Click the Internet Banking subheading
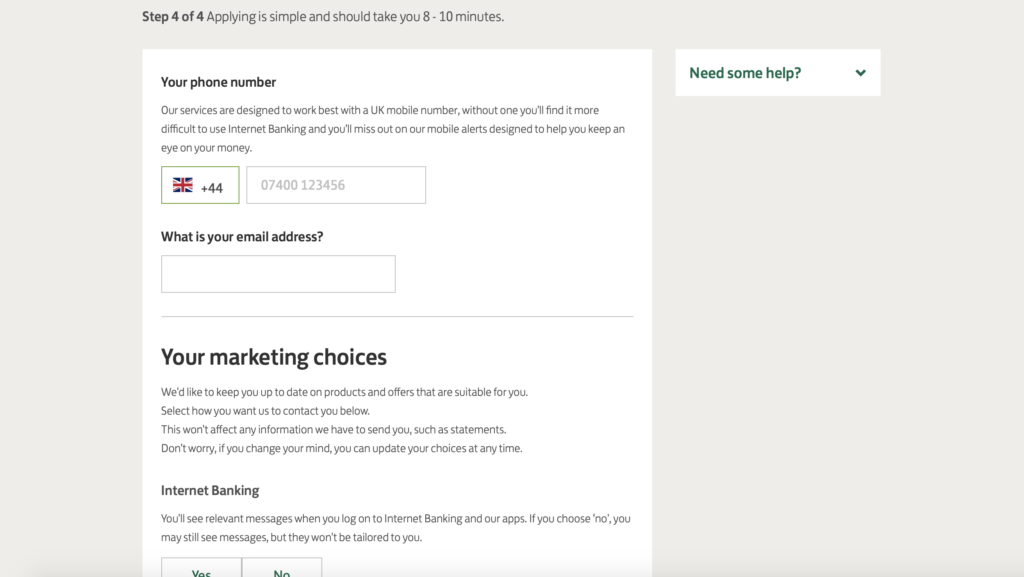 coord(210,490)
